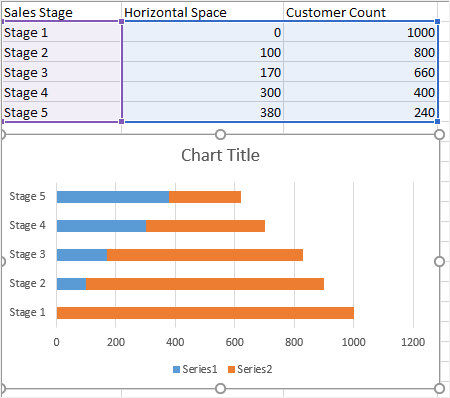Click the orange Series2 bar for Stage 3

point(205,255)
